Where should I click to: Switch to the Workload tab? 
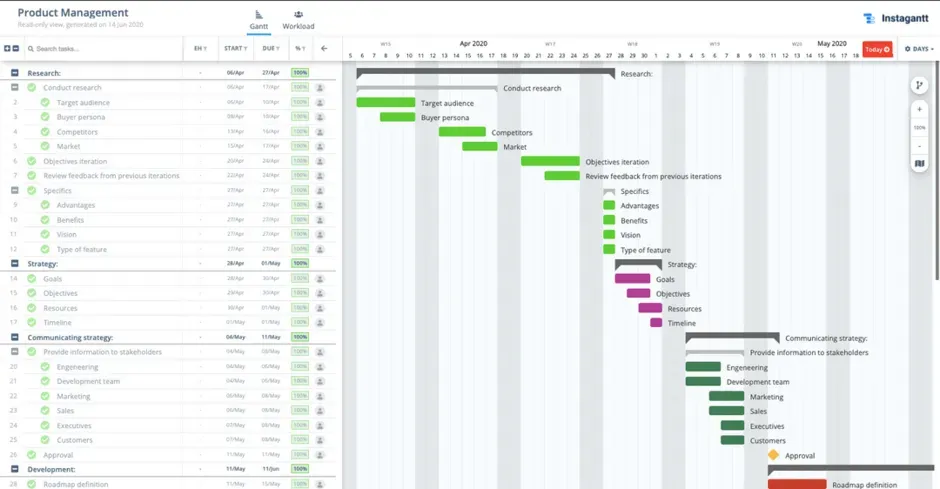[x=299, y=20]
